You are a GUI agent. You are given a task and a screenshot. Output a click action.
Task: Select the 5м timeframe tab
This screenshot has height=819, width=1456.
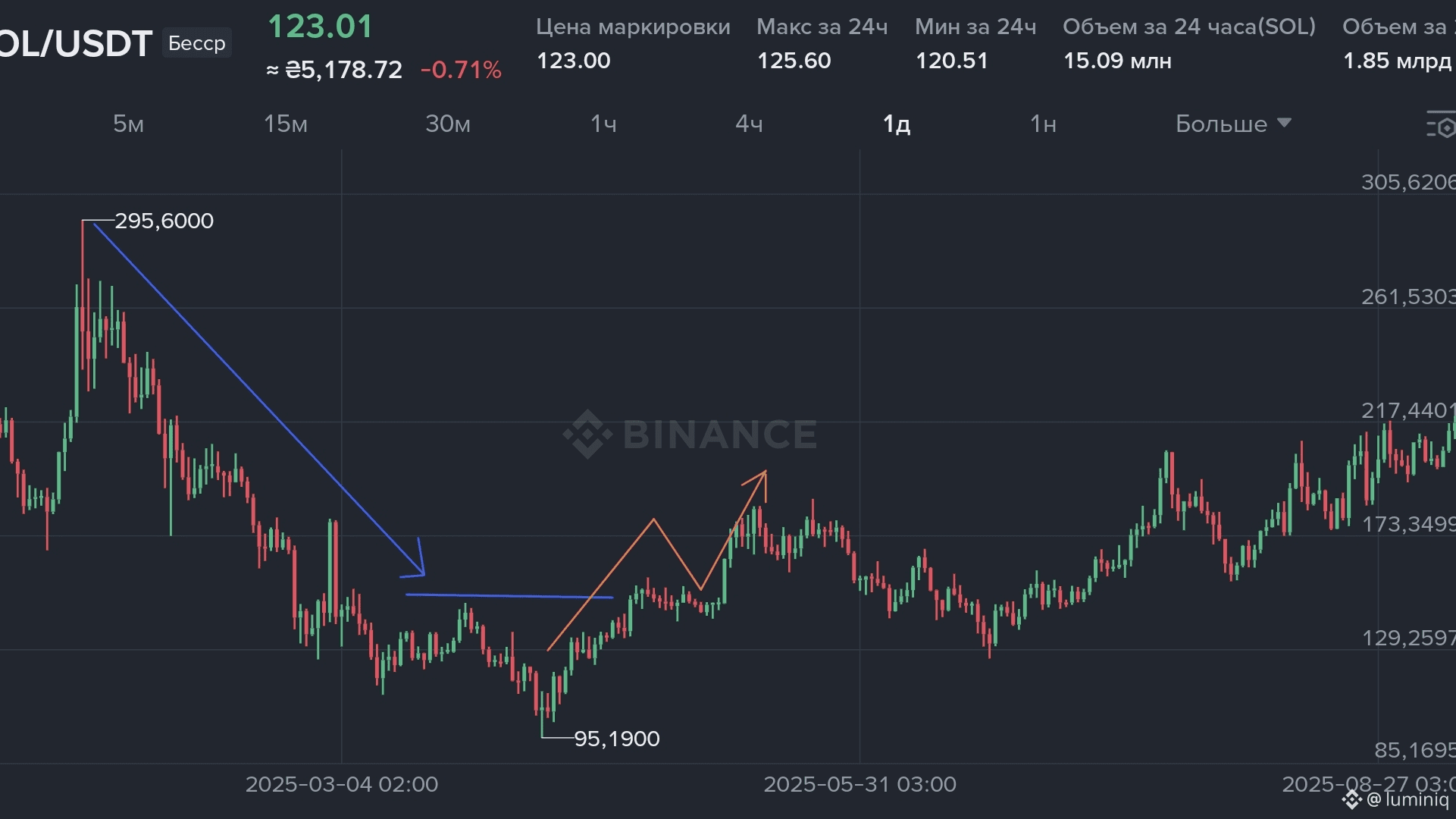pos(128,124)
